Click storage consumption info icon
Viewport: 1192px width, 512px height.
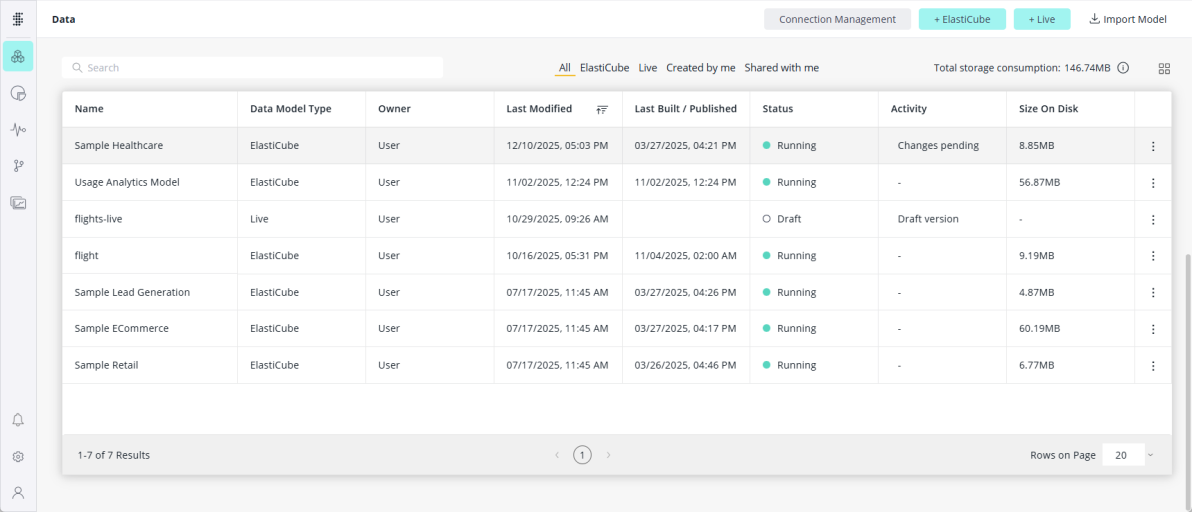point(1123,68)
